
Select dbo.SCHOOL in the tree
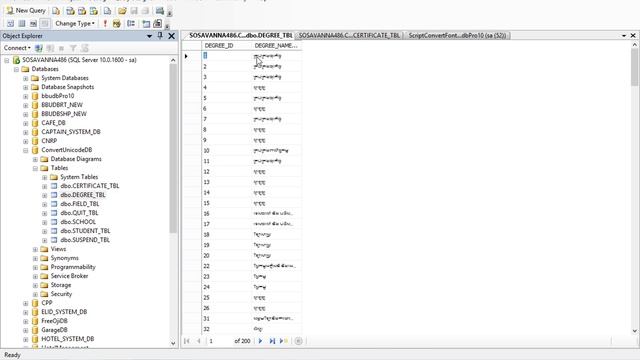[x=78, y=222]
